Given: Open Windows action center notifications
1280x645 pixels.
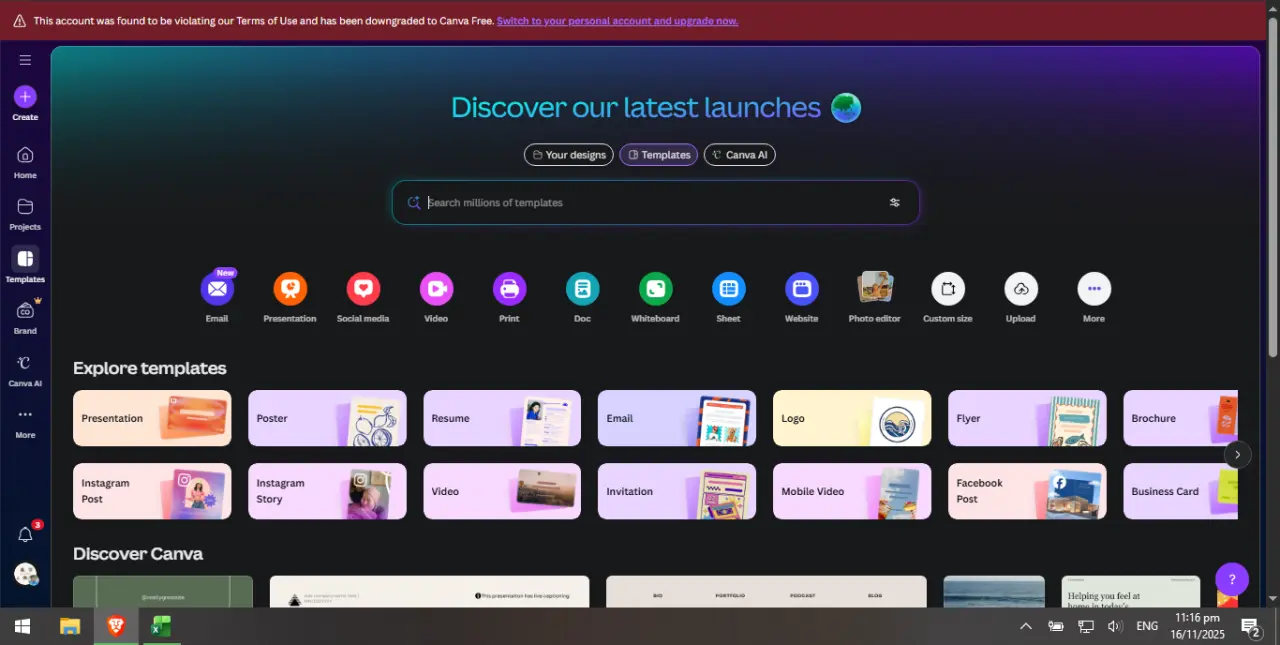Looking at the screenshot, I should (x=1250, y=627).
